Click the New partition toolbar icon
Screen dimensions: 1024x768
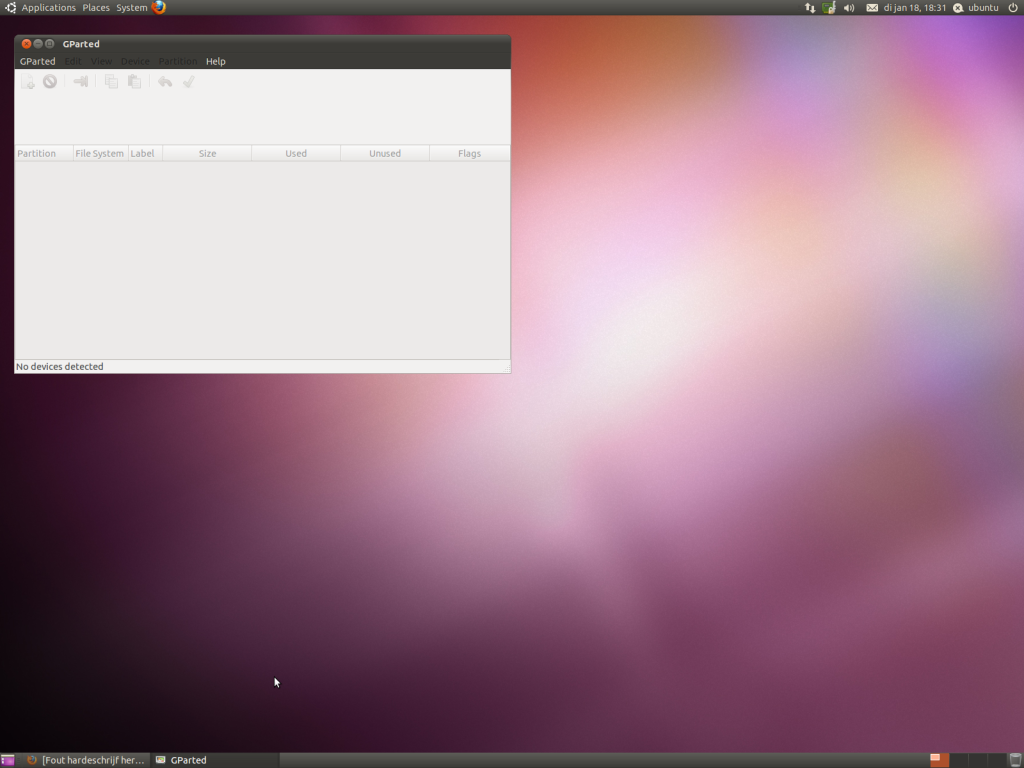(x=28, y=82)
